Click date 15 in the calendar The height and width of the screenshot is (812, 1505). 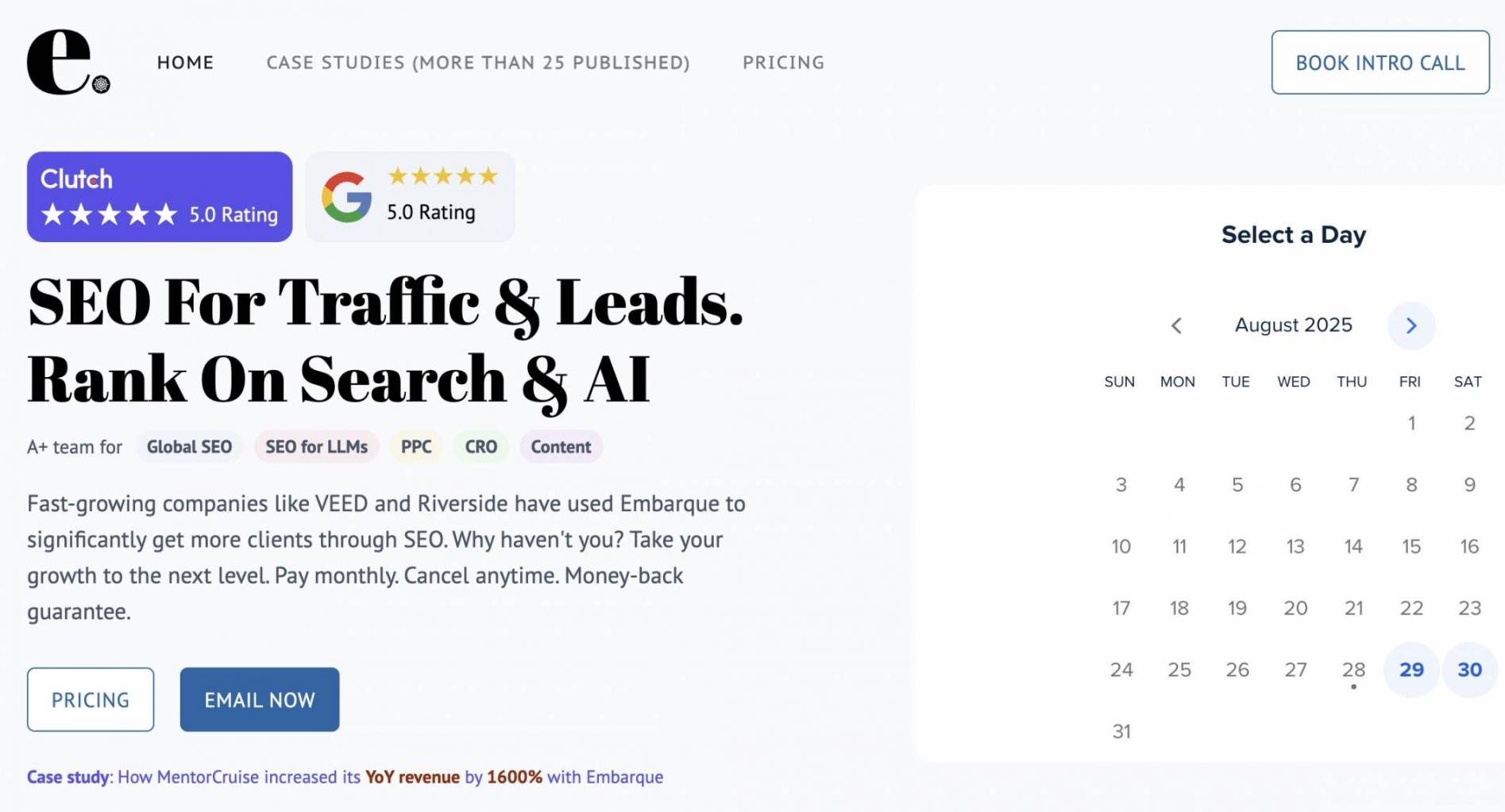pos(1411,546)
